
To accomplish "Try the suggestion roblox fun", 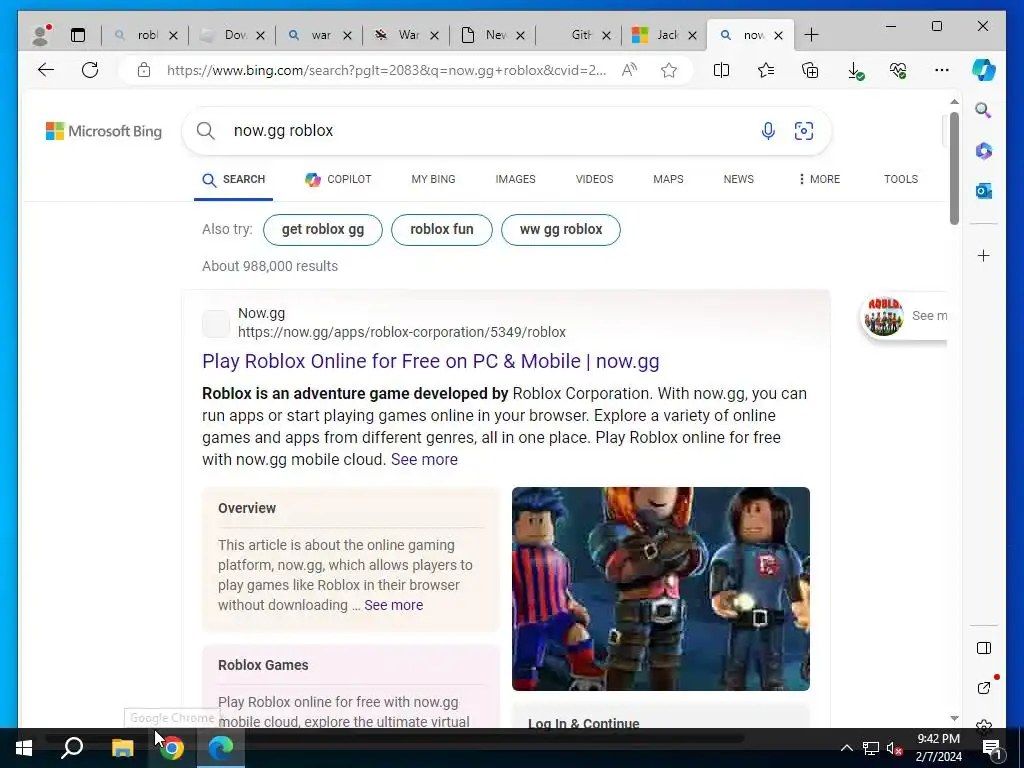I will [441, 229].
